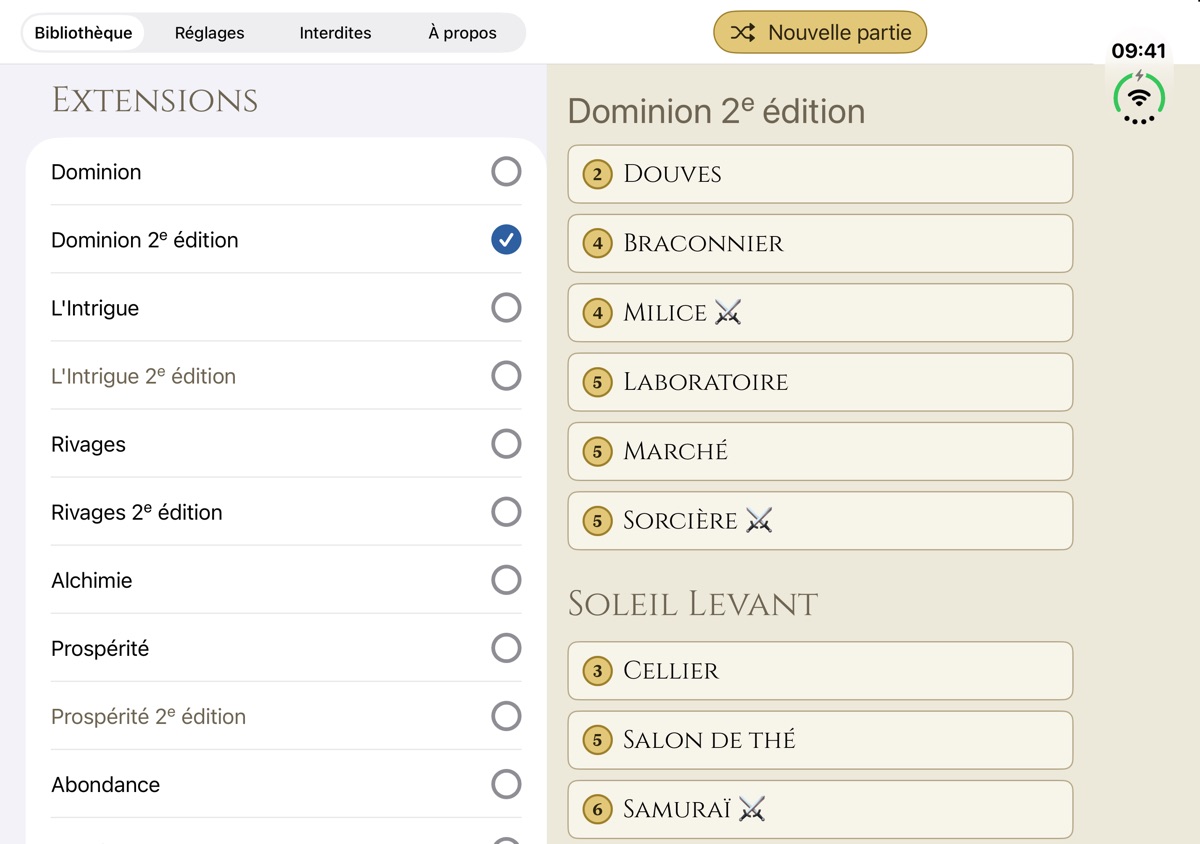Open the Laboratoire card
The image size is (1200, 844).
pos(820,382)
